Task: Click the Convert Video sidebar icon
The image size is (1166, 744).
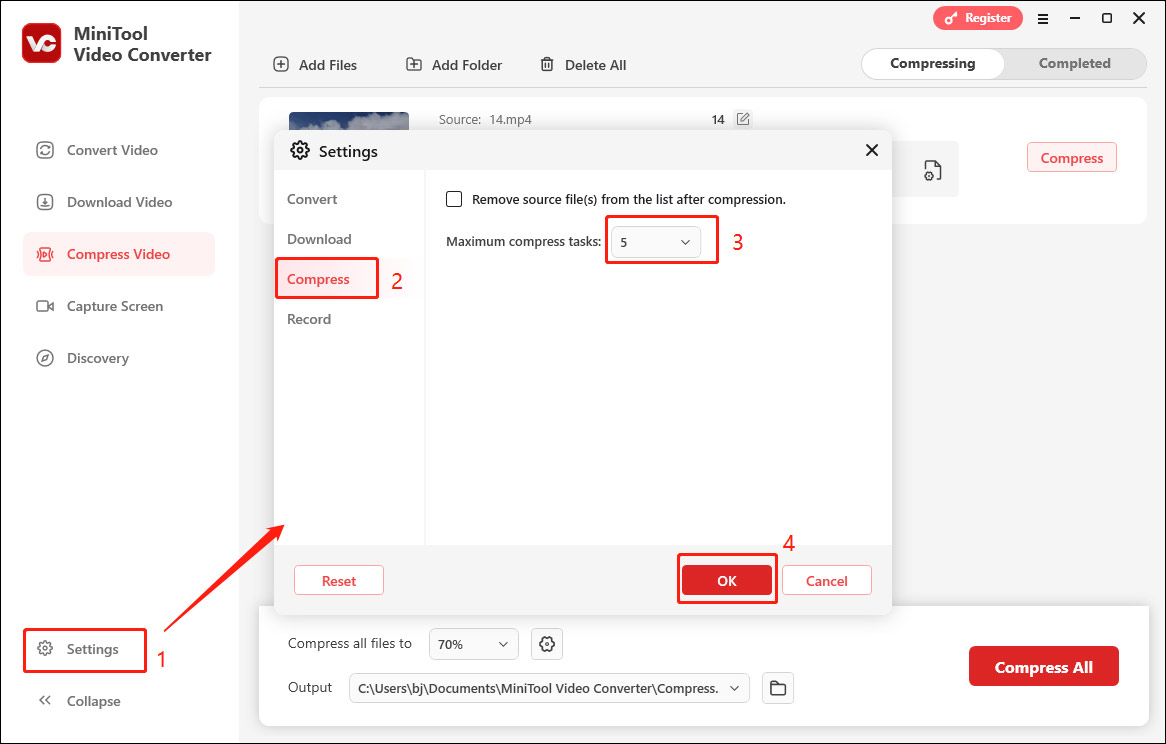Action: pyautogui.click(x=45, y=150)
